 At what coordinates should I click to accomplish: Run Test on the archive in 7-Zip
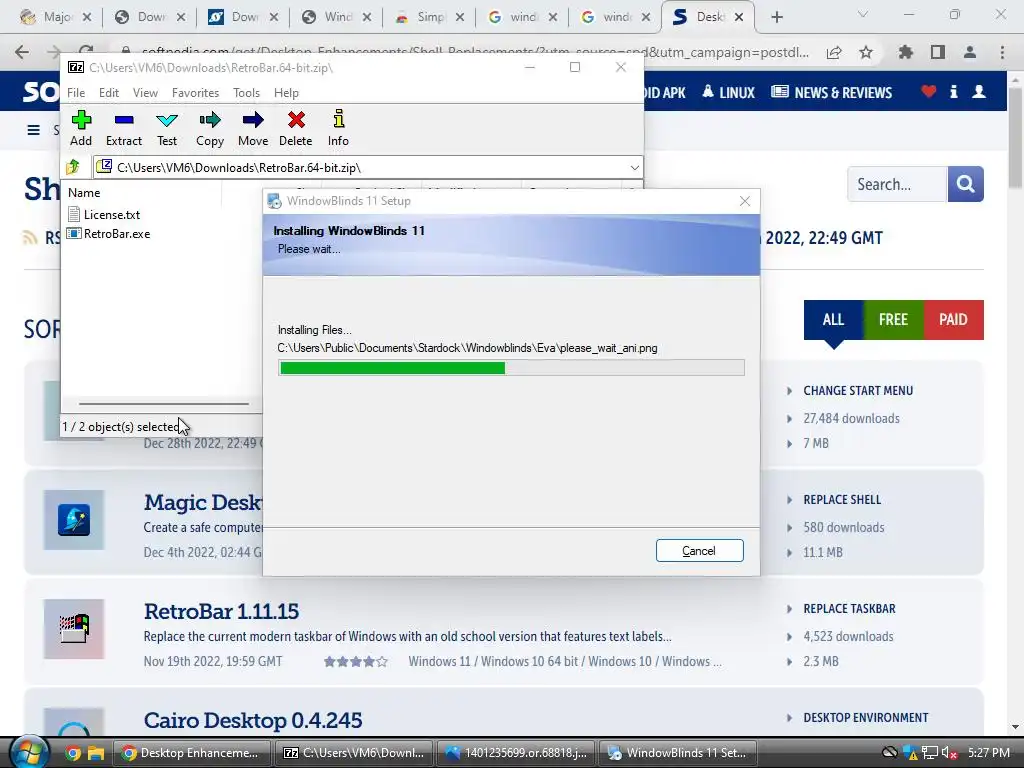coord(167,128)
